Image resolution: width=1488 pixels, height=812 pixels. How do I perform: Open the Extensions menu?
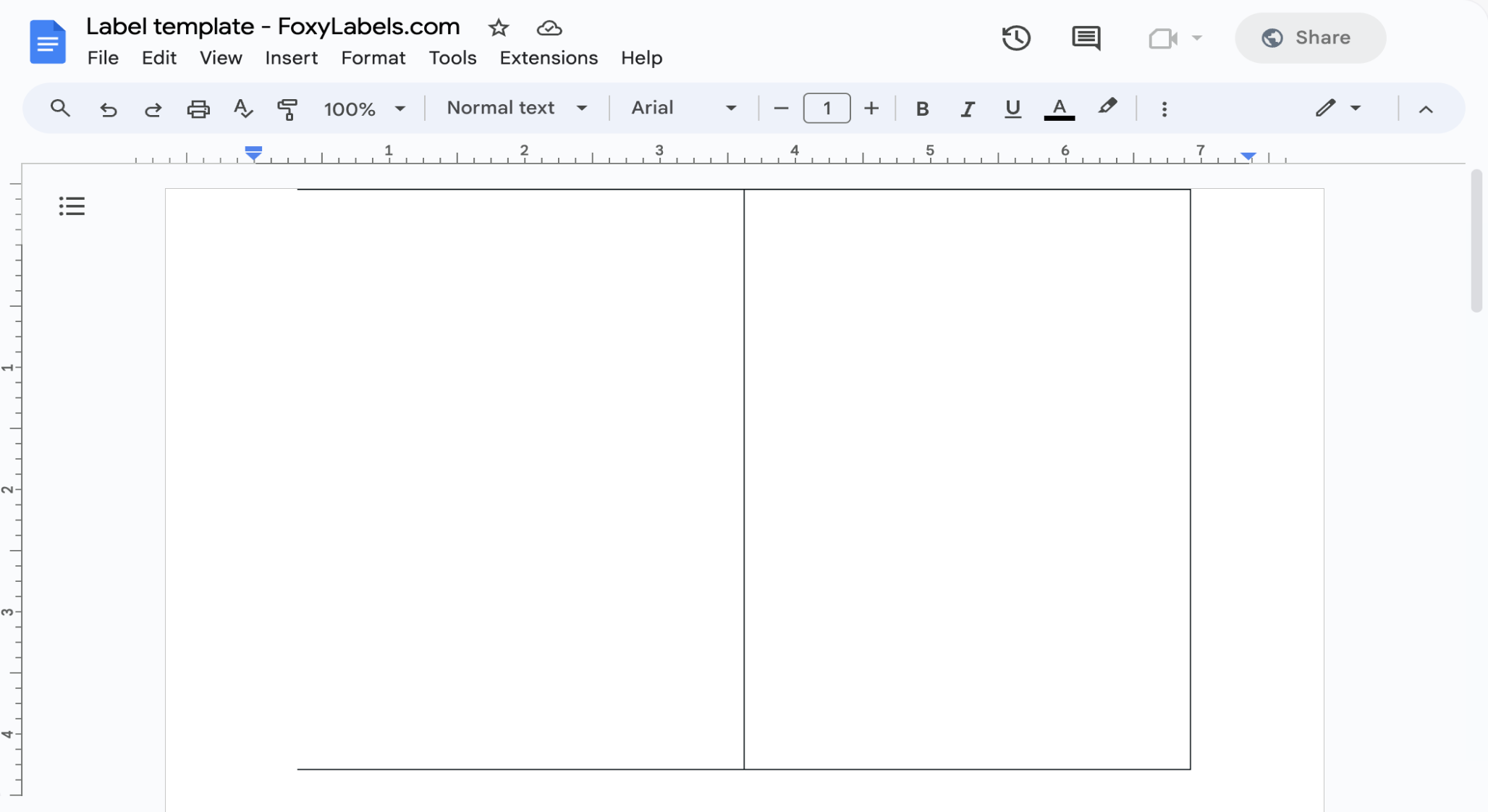pyautogui.click(x=549, y=58)
